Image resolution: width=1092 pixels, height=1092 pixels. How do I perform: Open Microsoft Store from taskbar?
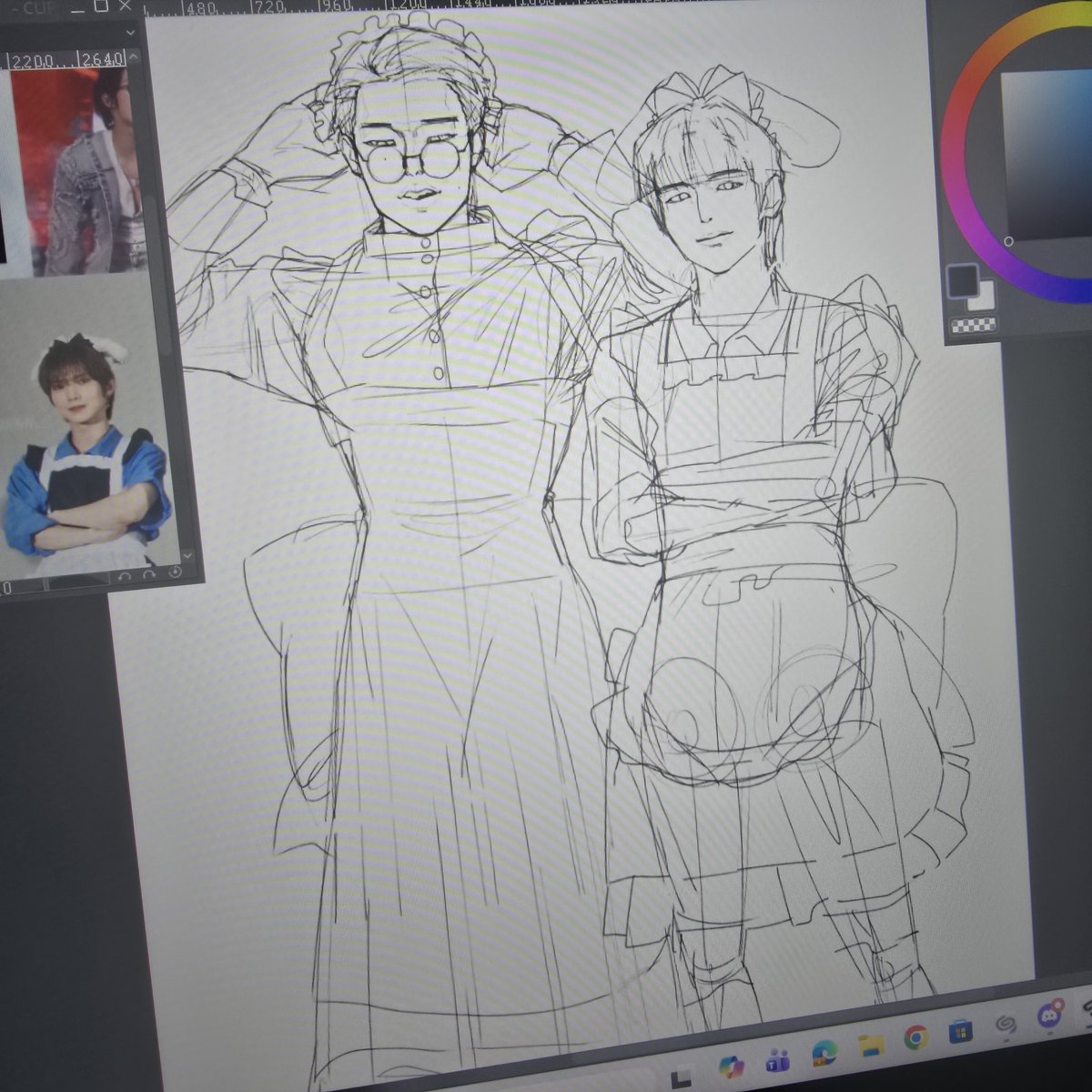(961, 1031)
